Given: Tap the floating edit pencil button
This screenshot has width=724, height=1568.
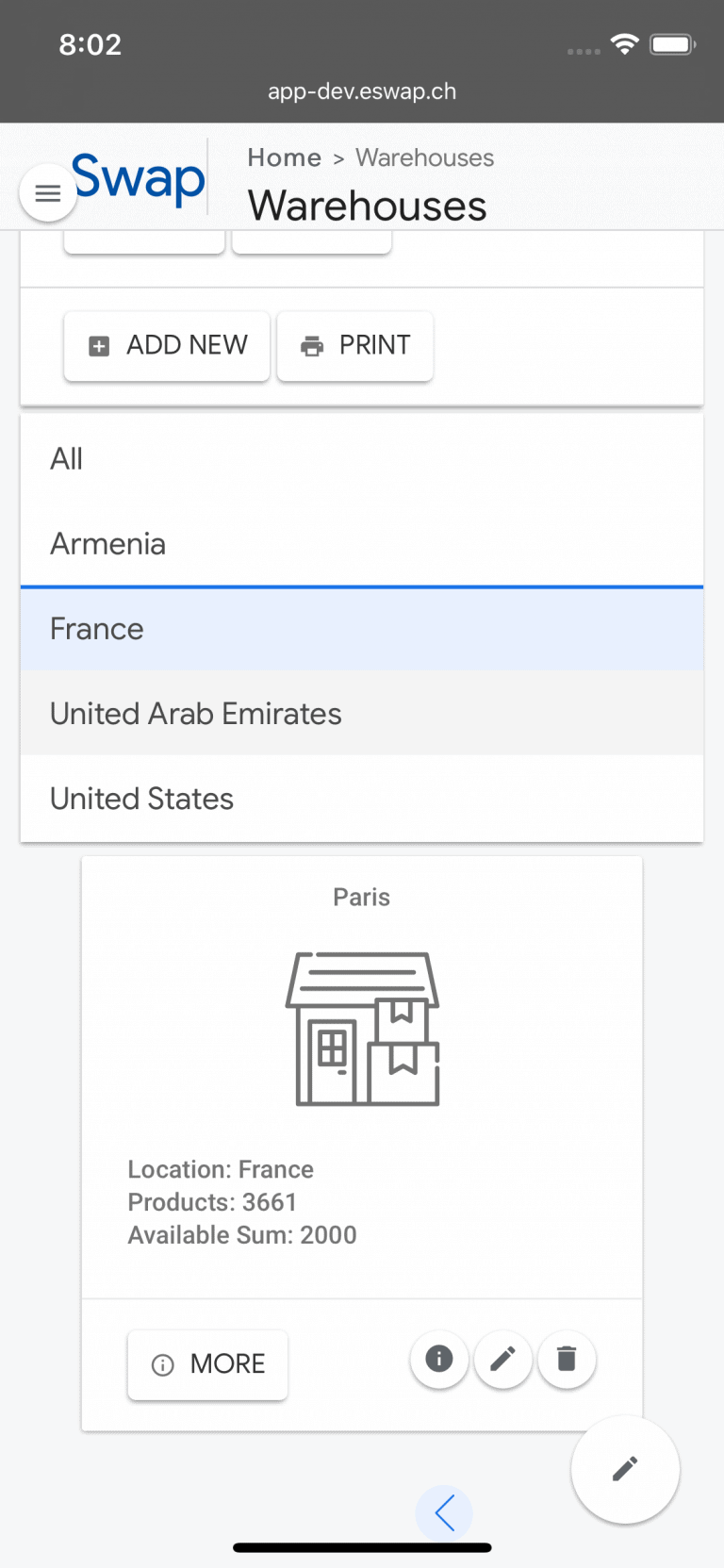Looking at the screenshot, I should (x=625, y=1468).
